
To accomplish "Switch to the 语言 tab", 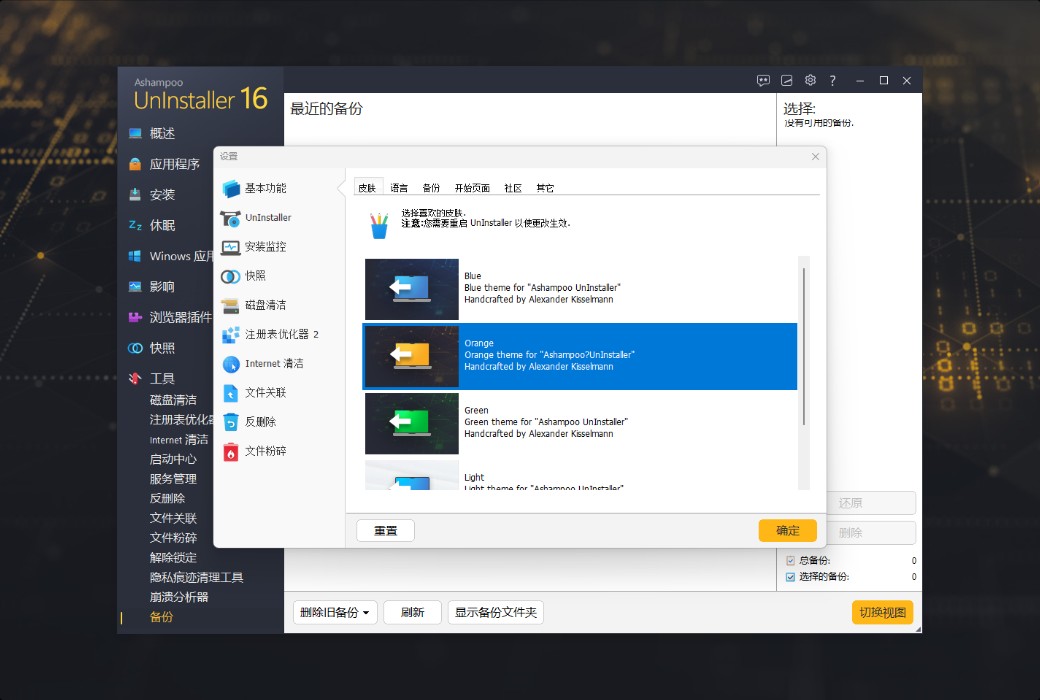I will 399,188.
